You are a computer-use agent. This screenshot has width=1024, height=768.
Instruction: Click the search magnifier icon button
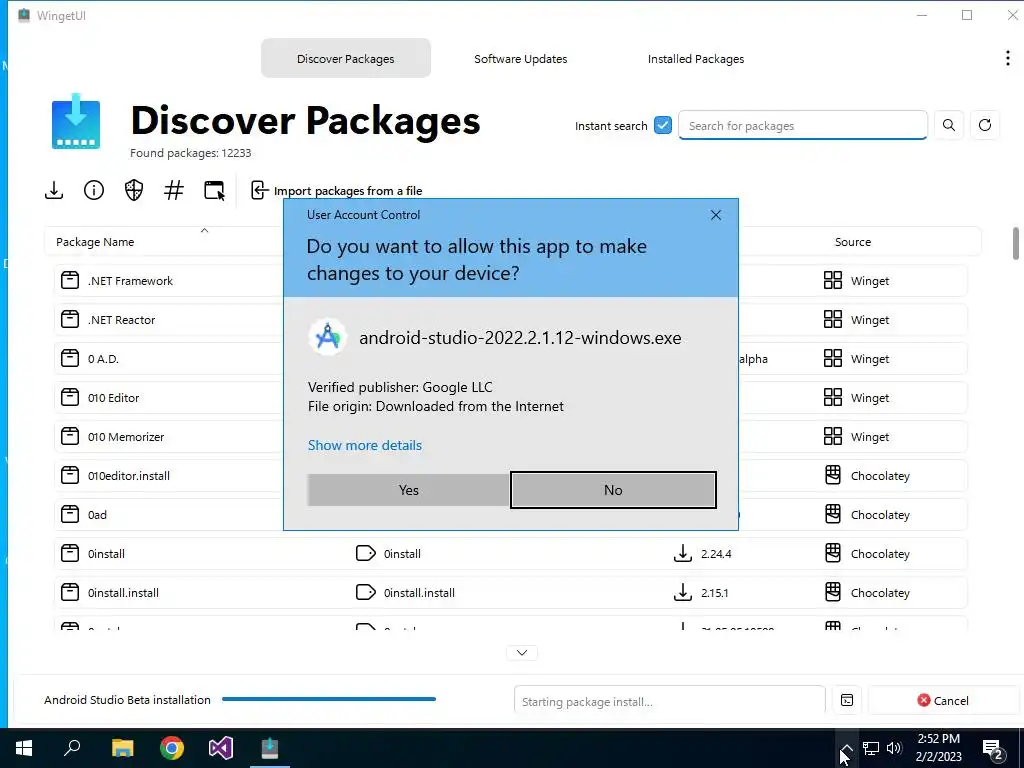[x=949, y=125]
